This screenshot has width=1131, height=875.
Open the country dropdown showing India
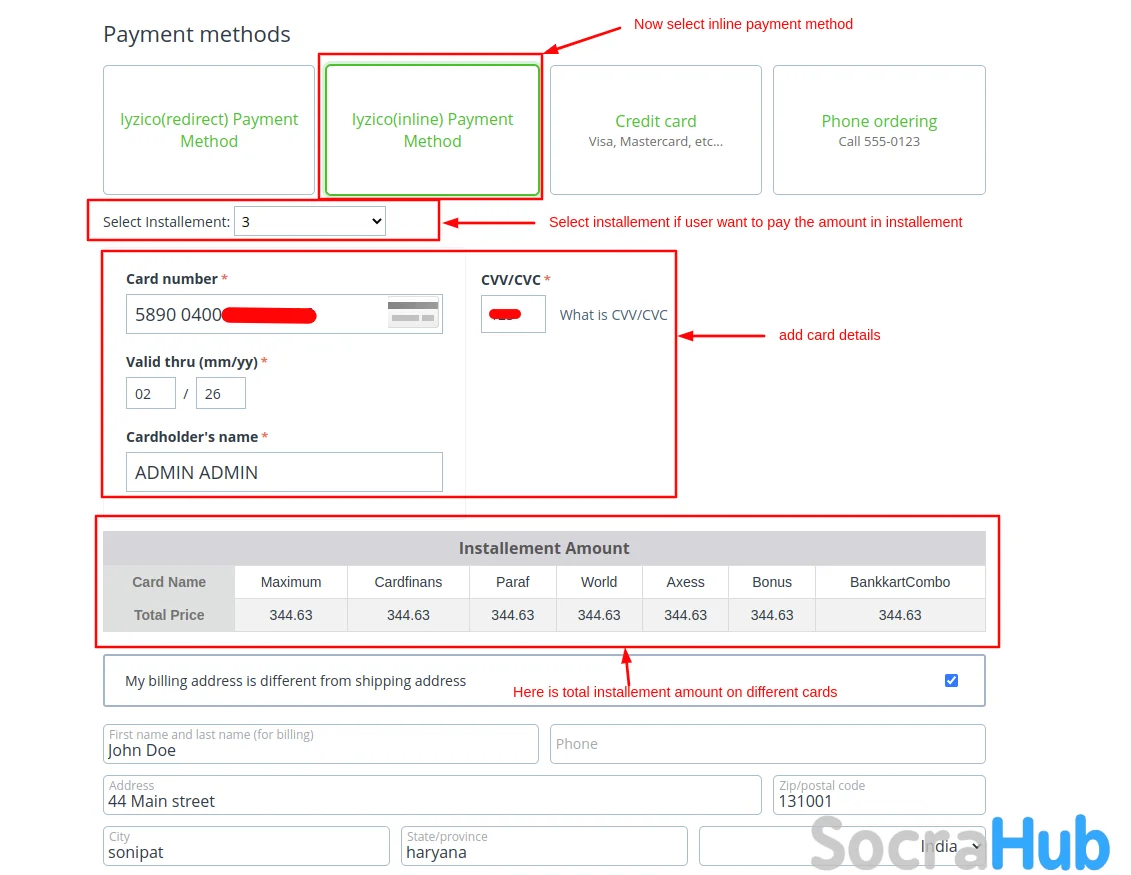coord(842,846)
